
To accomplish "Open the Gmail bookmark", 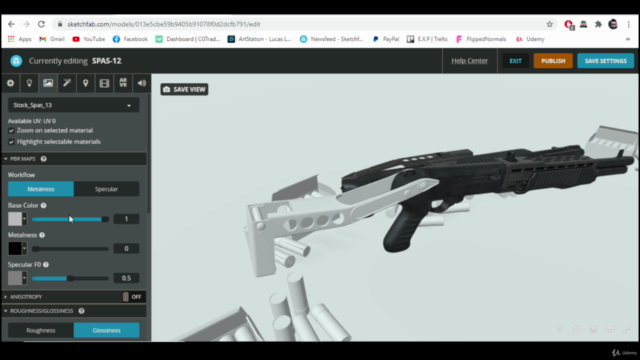I will point(52,39).
